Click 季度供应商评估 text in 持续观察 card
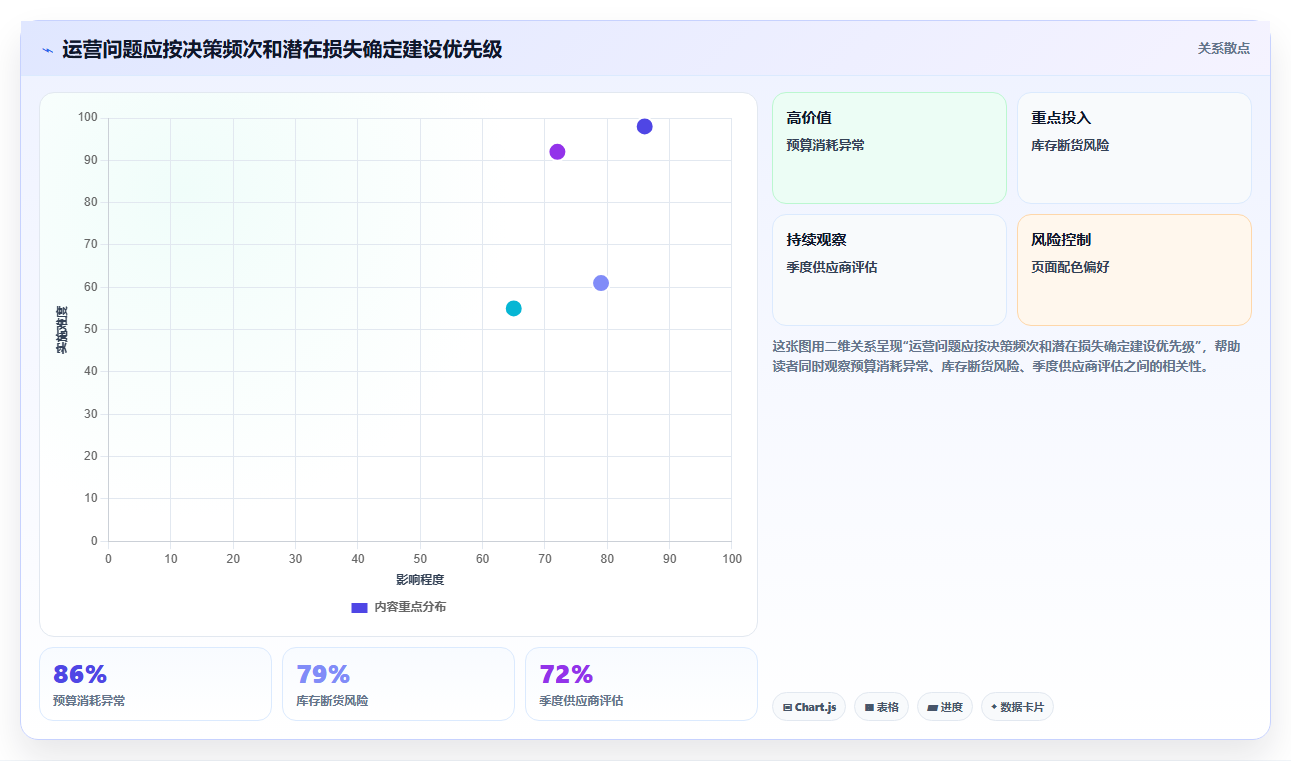 click(x=832, y=267)
